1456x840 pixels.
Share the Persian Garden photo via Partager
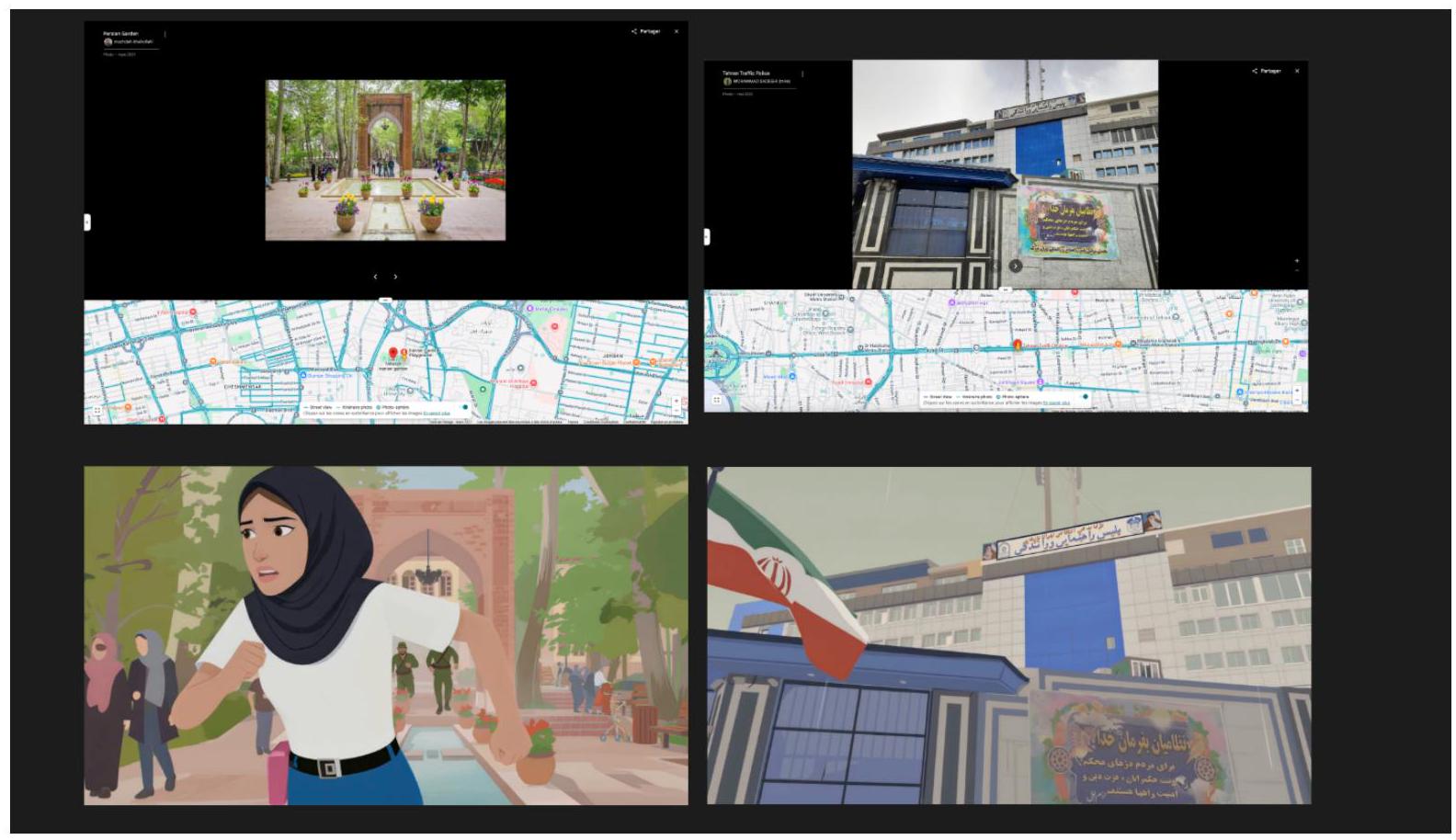[645, 31]
